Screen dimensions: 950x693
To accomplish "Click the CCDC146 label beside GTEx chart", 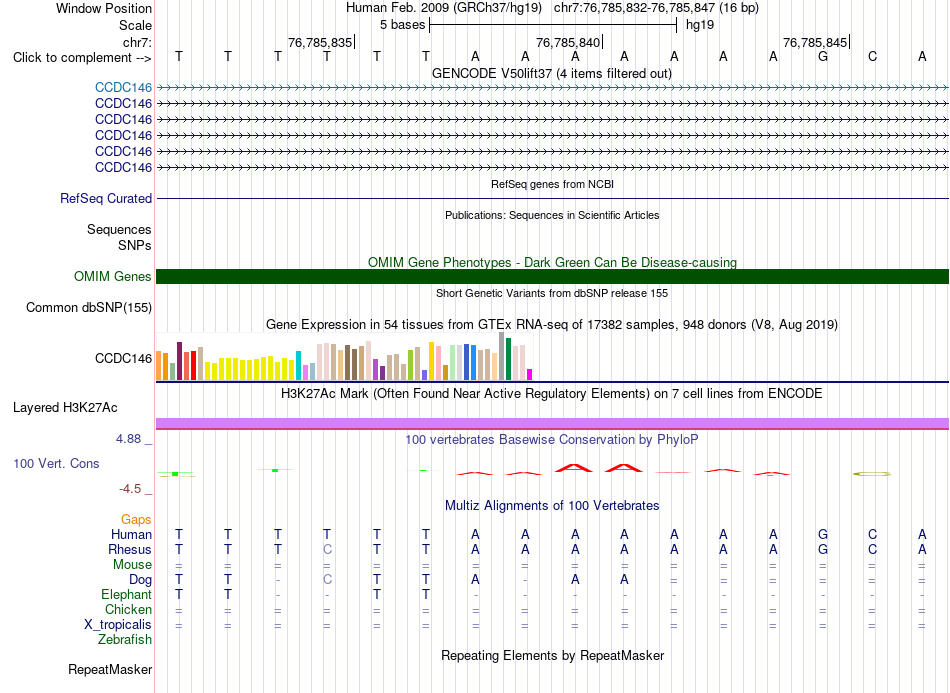I will click(x=123, y=358).
